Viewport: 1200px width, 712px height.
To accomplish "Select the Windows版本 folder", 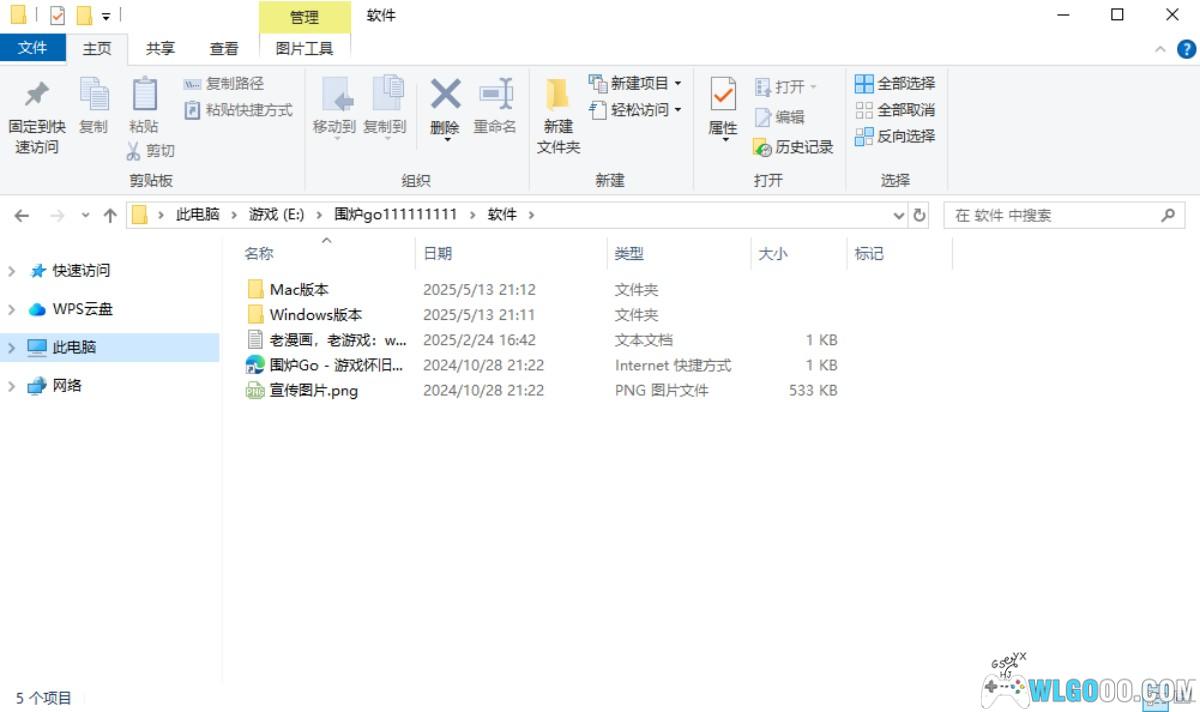I will pos(315,315).
